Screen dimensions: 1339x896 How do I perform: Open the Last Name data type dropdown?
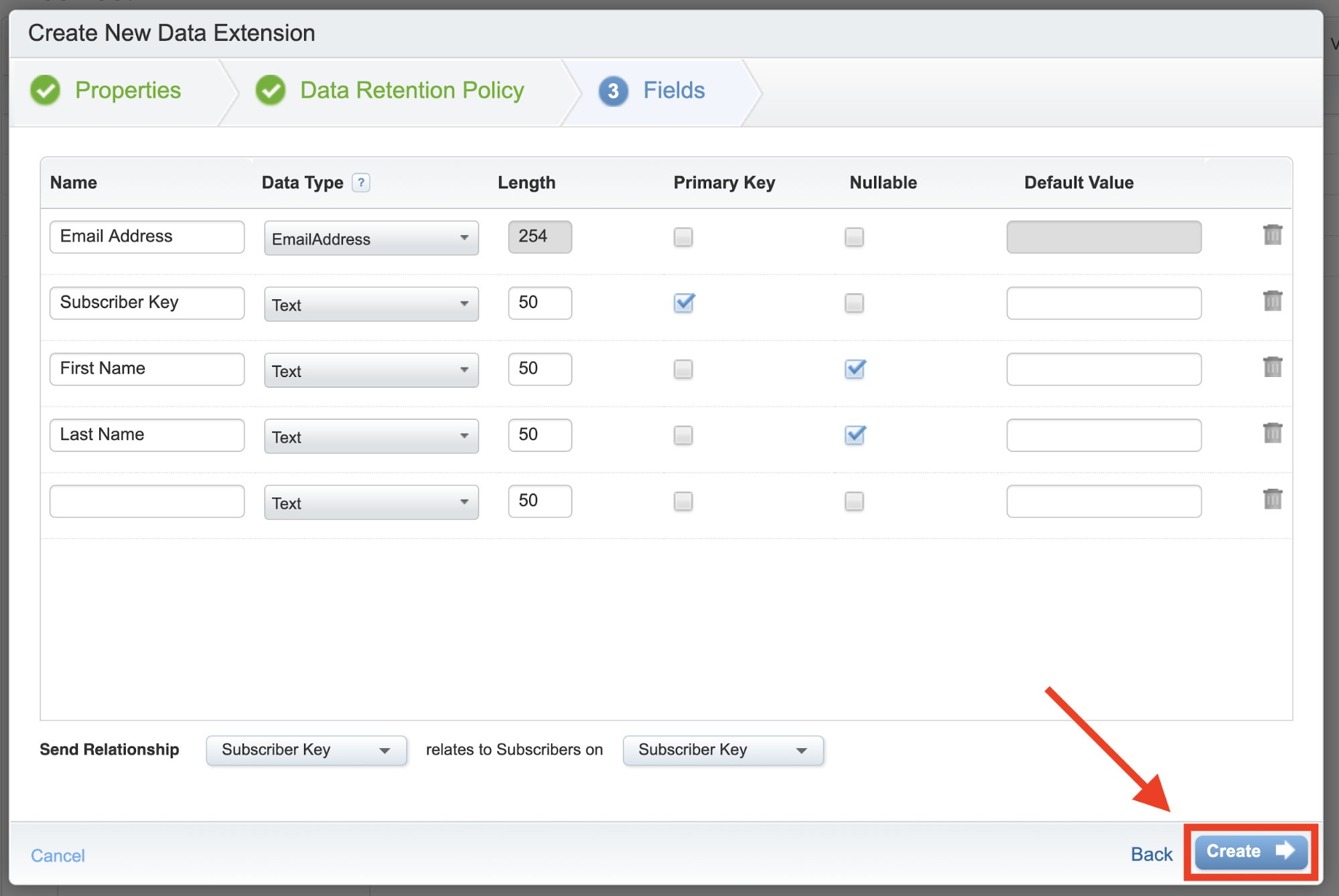pos(371,437)
